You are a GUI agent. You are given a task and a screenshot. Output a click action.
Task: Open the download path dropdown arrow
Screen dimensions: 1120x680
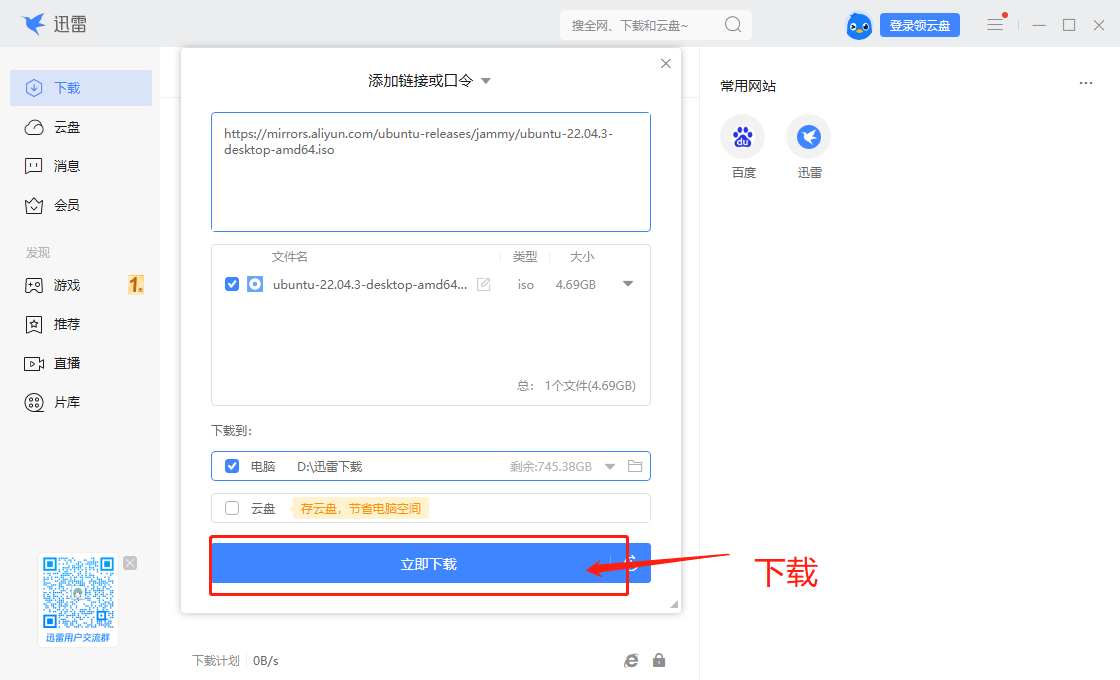[610, 466]
